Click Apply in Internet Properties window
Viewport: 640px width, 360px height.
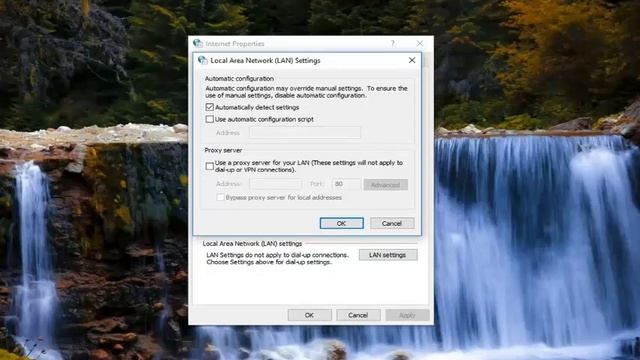pyautogui.click(x=407, y=315)
